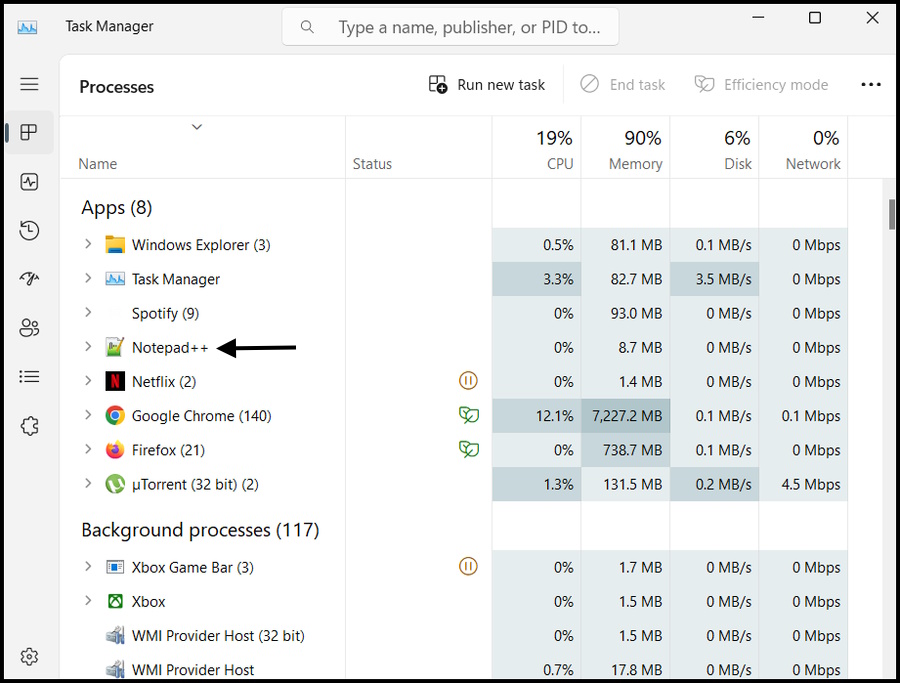Open the three-dot overflow menu

[871, 84]
